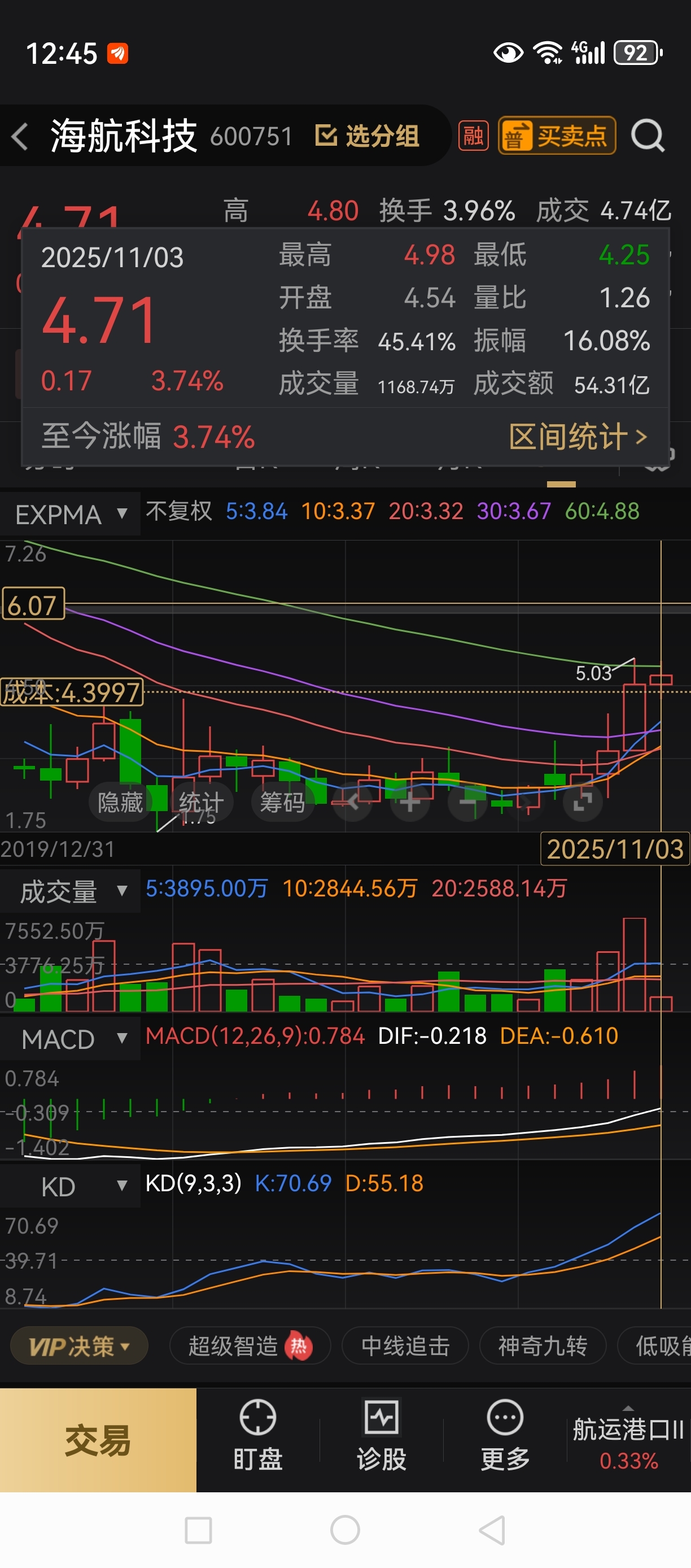Viewport: 691px width, 1568px height.
Task: Hide chart overlays with 隐藏 button
Action: (120, 802)
